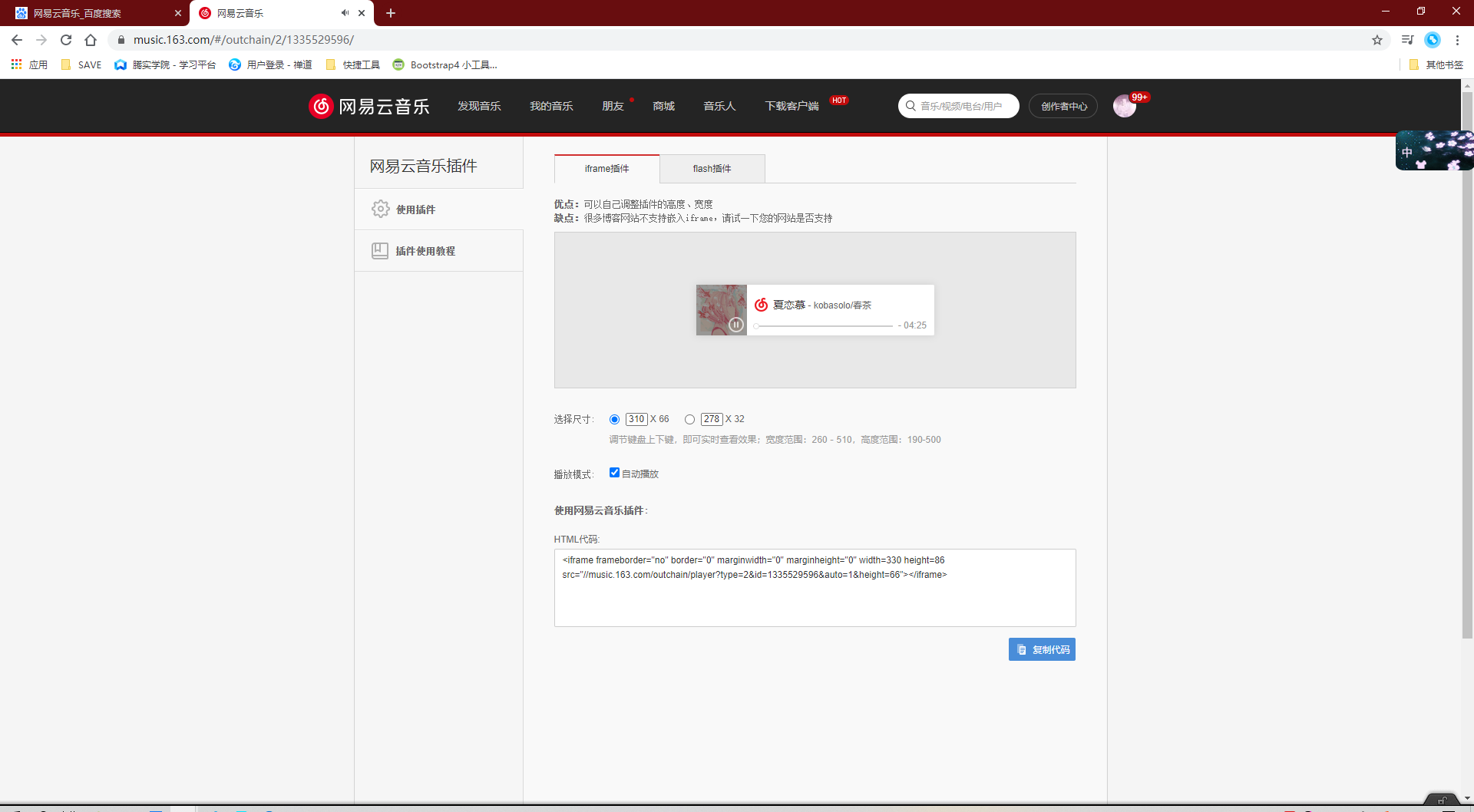Screen dimensions: 1474x812
Task: Select the 310 X 66 size radio
Action: 614,419
